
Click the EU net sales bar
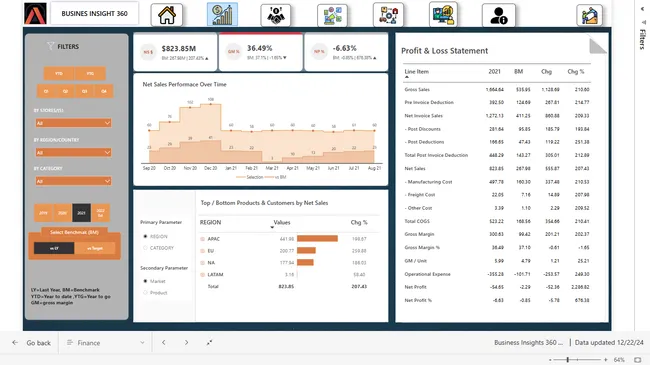tap(306, 251)
